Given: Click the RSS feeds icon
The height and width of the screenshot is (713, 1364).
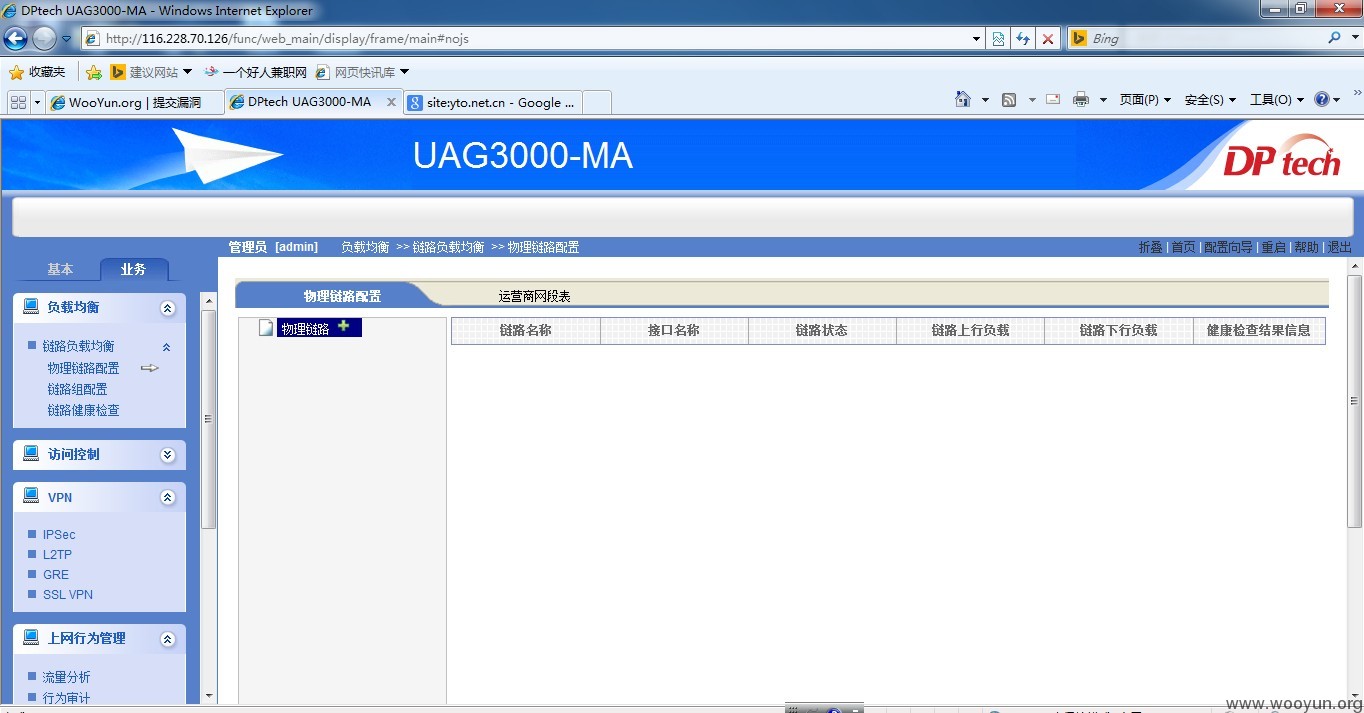Looking at the screenshot, I should [x=1009, y=99].
